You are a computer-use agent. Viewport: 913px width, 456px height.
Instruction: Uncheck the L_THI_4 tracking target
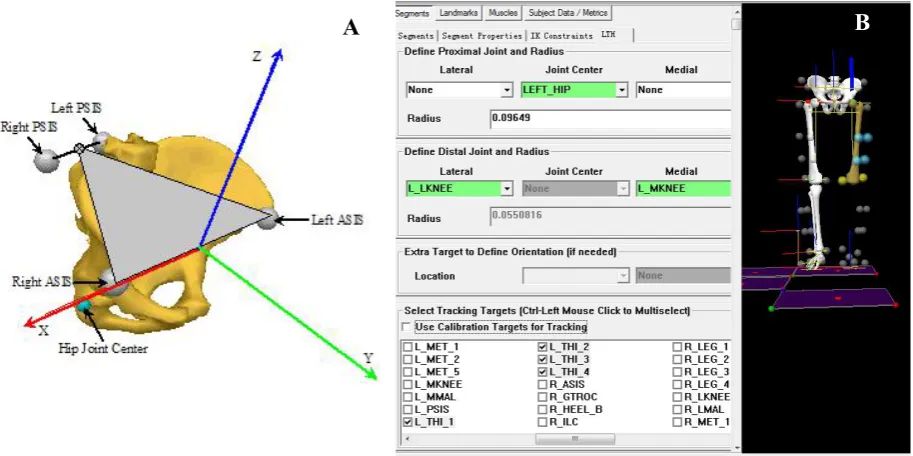click(x=543, y=372)
